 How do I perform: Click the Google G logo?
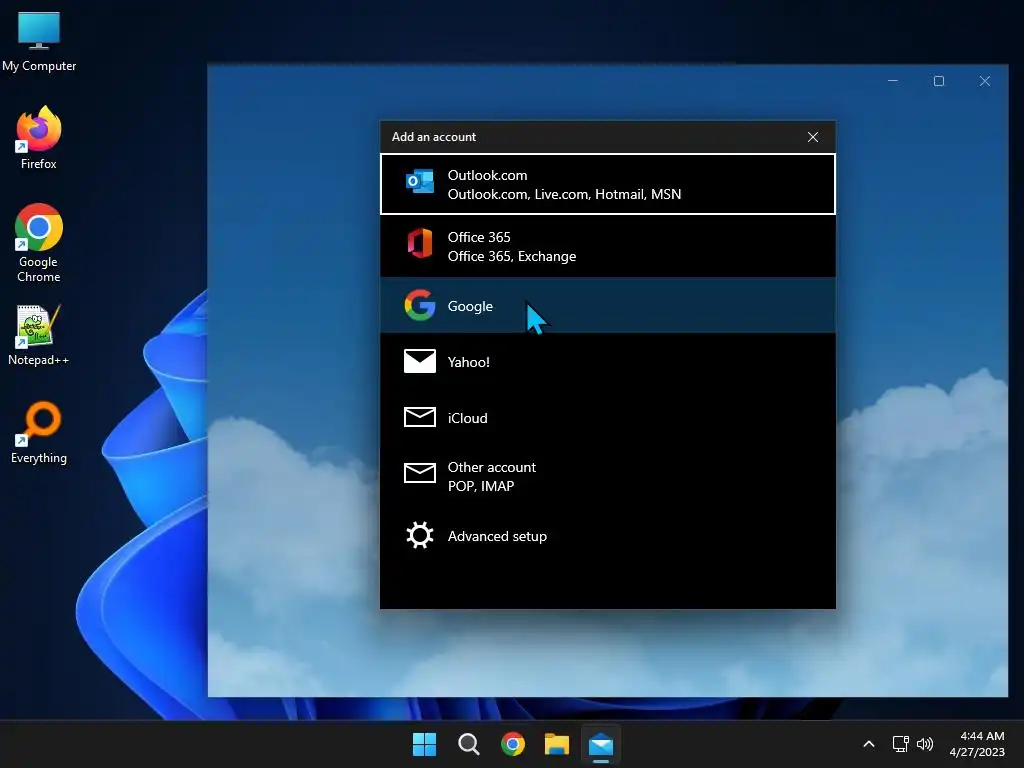pyautogui.click(x=419, y=305)
